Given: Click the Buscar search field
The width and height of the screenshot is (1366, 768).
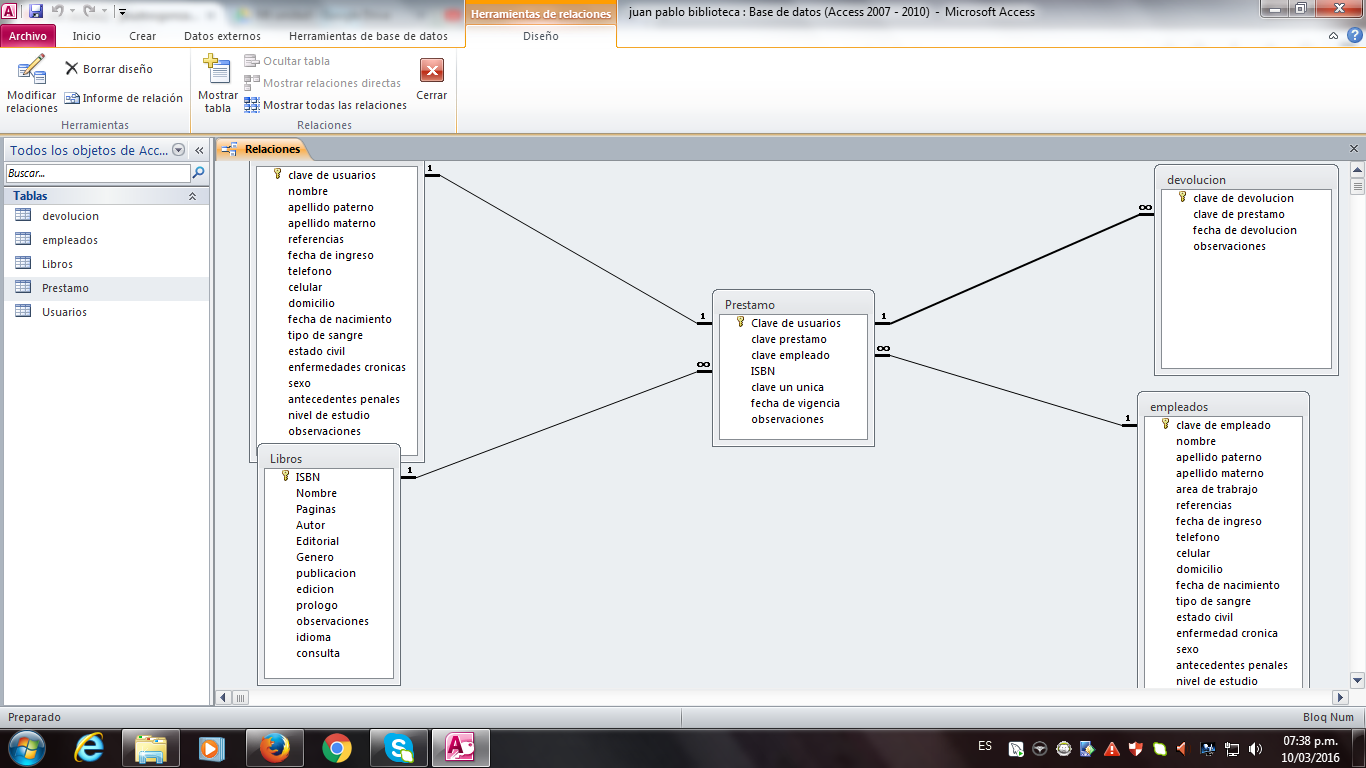Looking at the screenshot, I should pos(97,173).
